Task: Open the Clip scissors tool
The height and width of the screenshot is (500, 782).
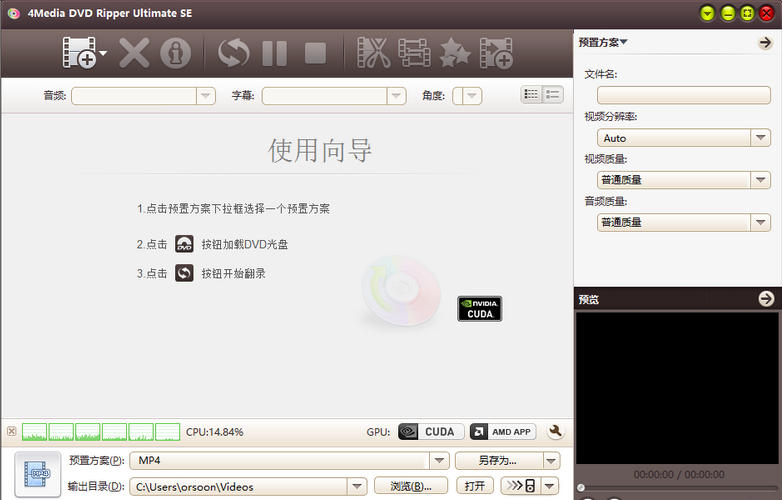Action: click(374, 53)
